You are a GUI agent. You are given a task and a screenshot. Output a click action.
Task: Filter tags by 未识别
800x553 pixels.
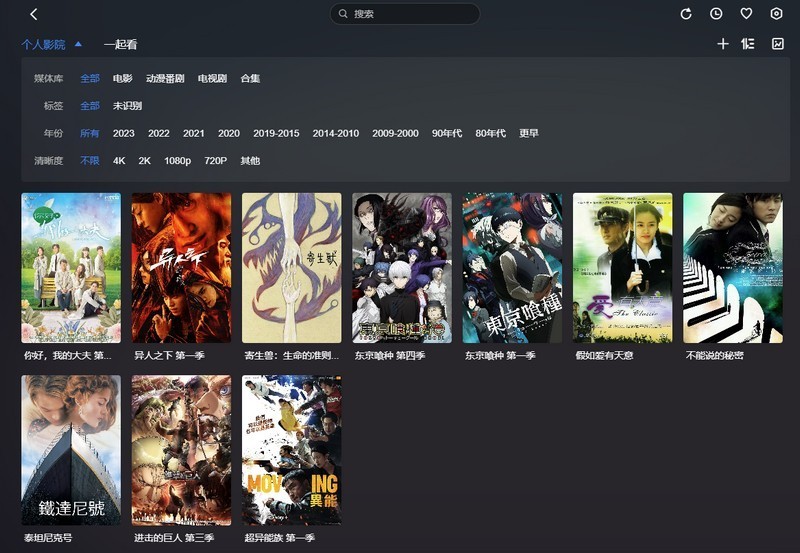pos(127,106)
